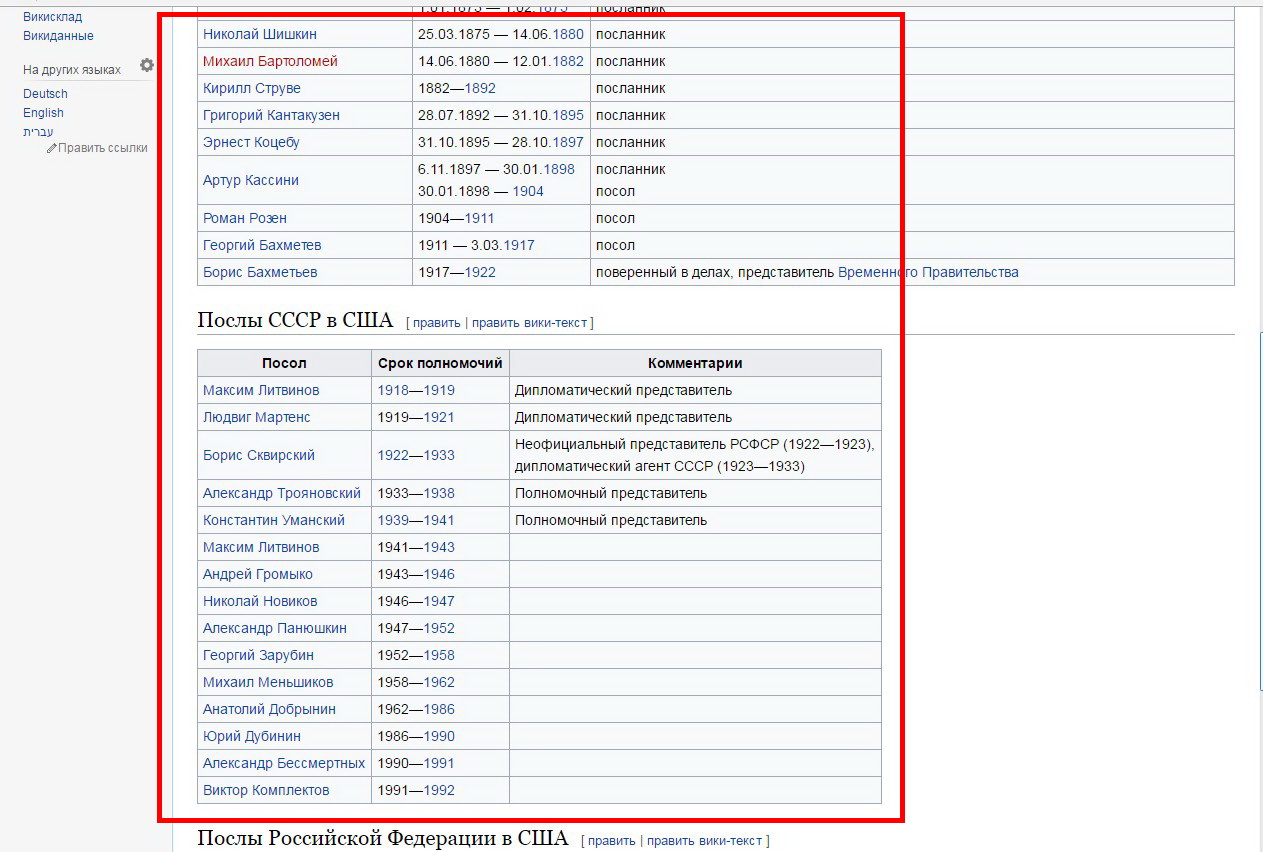Open the Викиданные sidebar link

pyautogui.click(x=58, y=36)
